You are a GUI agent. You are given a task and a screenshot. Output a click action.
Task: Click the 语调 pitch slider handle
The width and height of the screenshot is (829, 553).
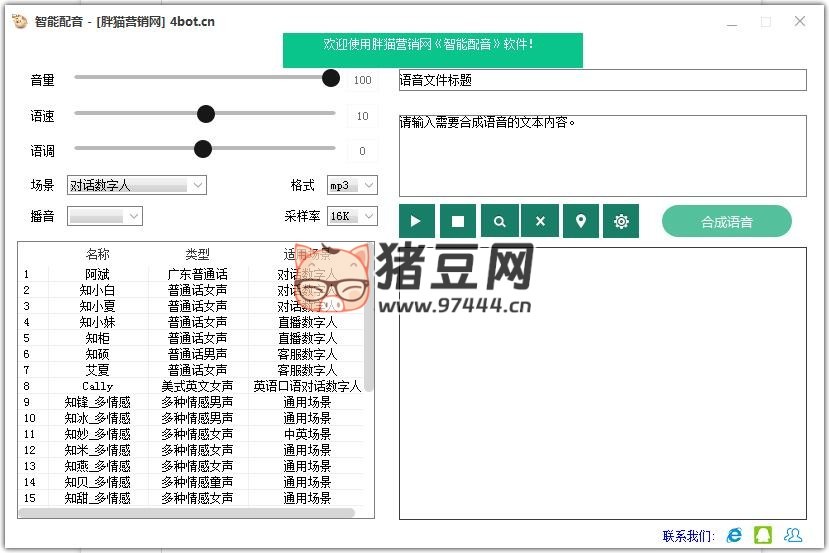coord(202,149)
